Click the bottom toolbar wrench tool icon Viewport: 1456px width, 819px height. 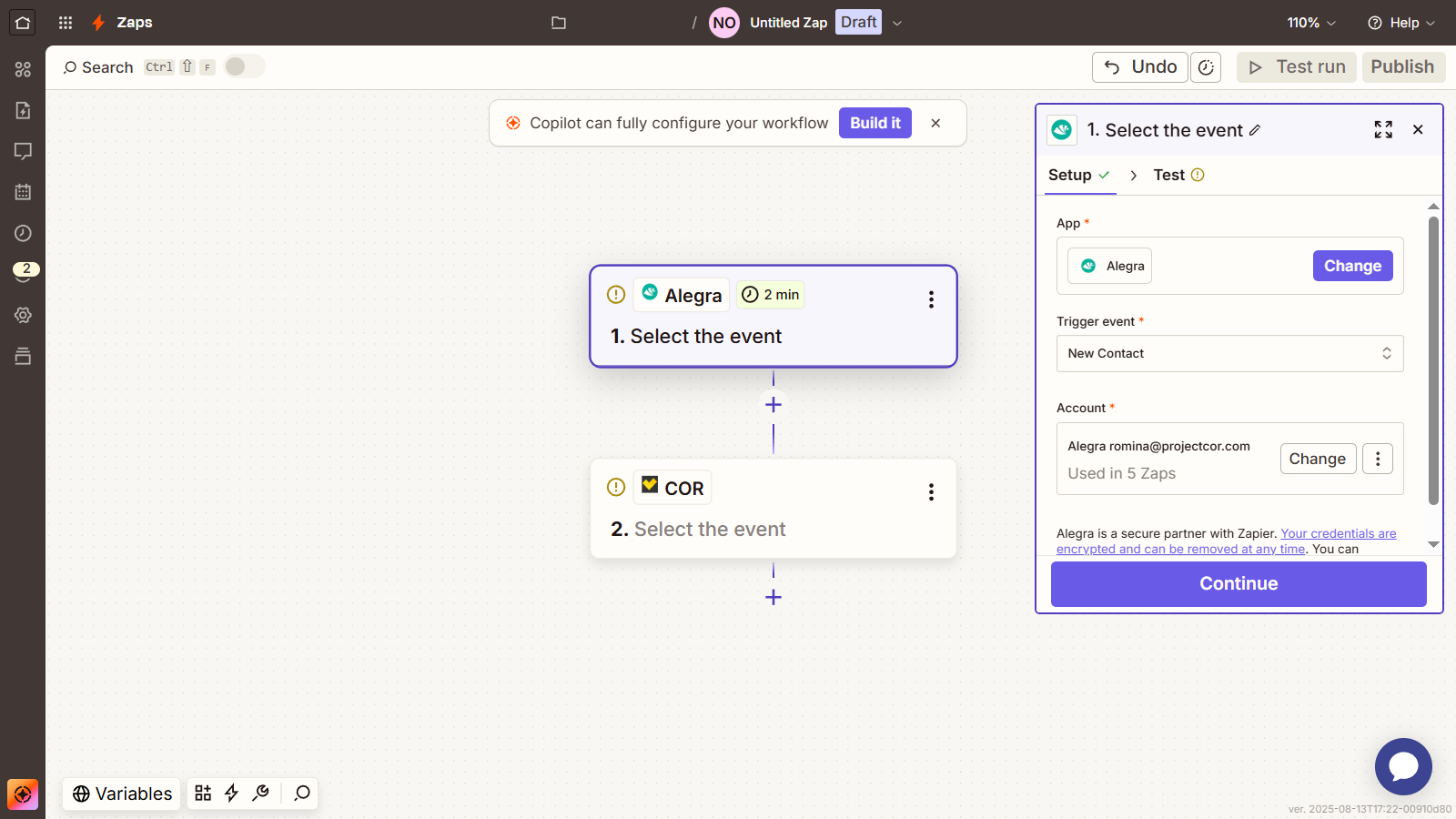click(261, 794)
